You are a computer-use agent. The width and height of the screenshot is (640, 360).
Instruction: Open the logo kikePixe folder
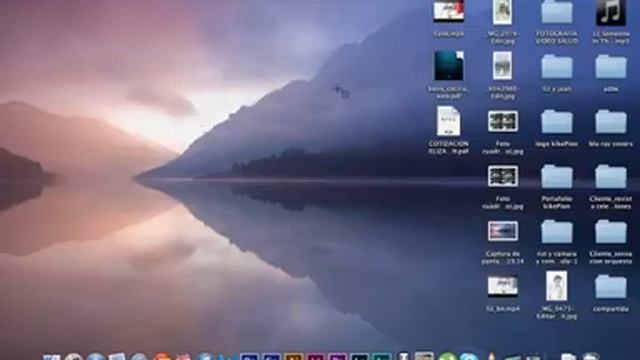[x=557, y=122]
